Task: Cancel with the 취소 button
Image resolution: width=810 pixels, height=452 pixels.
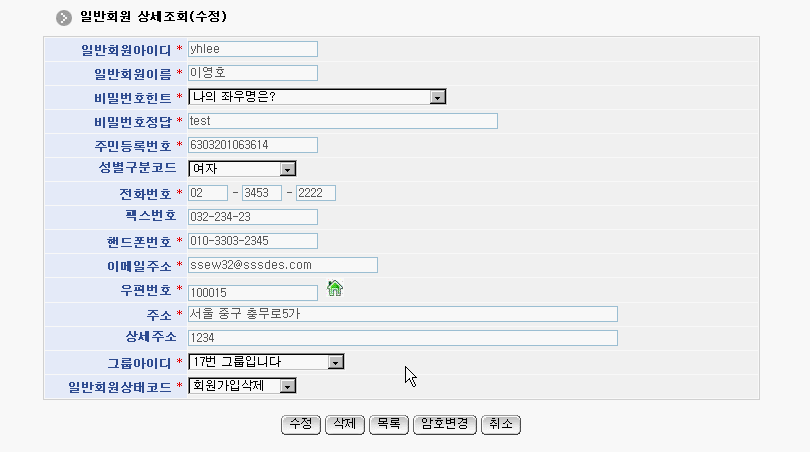Action: point(500,424)
